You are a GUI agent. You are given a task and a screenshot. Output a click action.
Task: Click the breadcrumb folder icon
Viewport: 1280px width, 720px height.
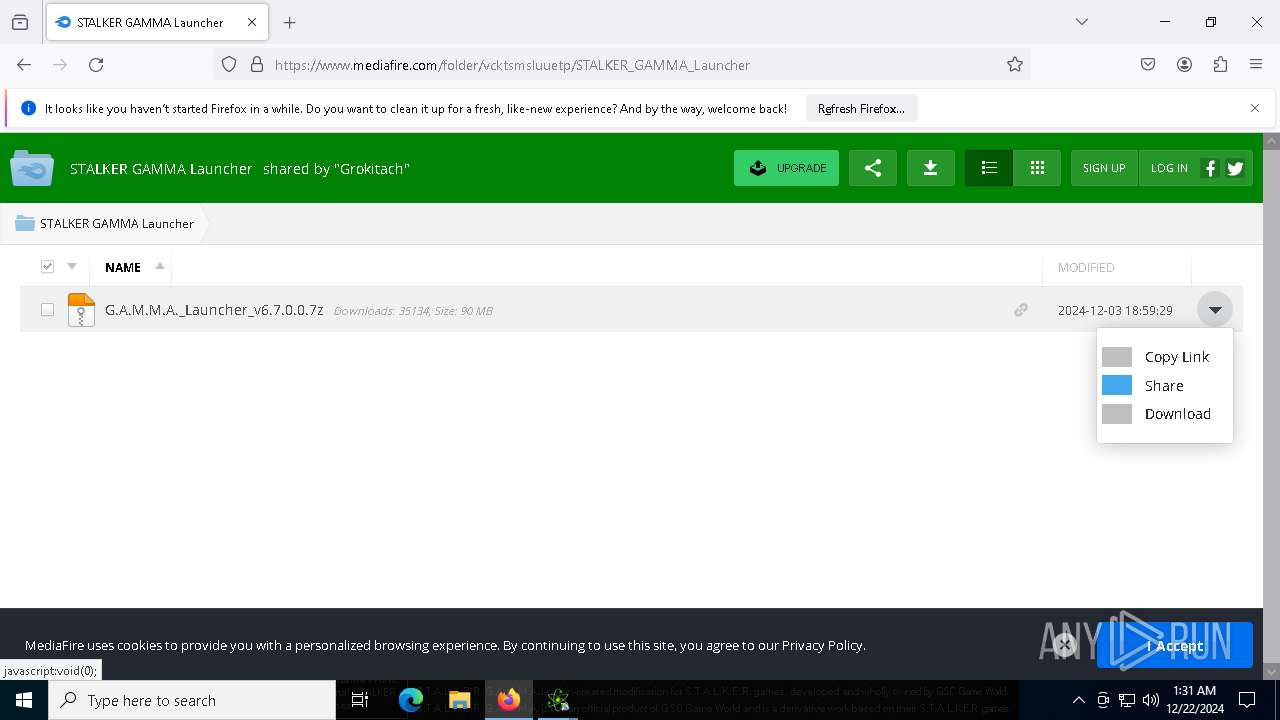[25, 223]
